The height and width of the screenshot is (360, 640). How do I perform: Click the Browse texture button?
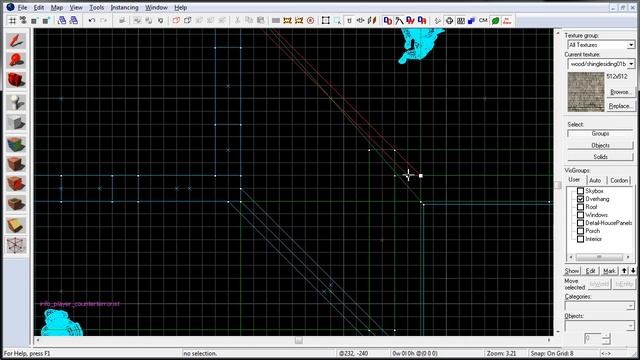point(620,92)
